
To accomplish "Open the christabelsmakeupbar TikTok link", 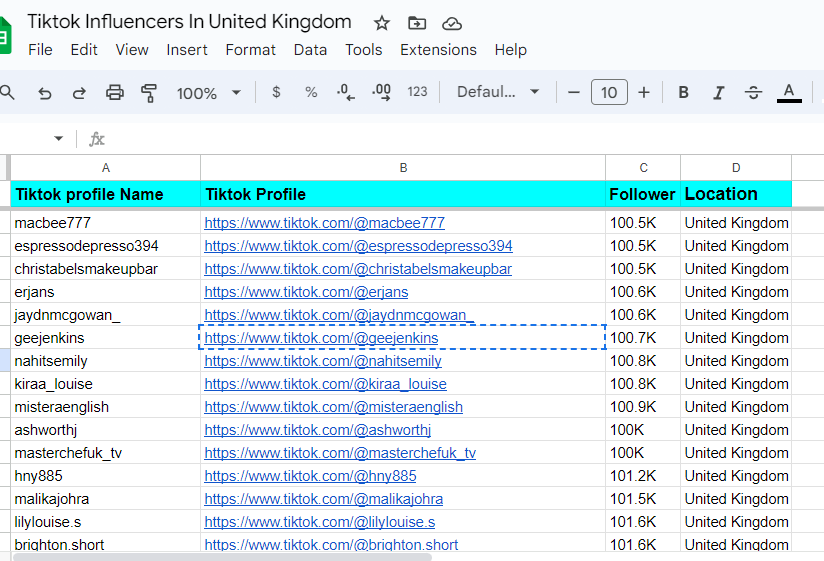I will 358,269.
